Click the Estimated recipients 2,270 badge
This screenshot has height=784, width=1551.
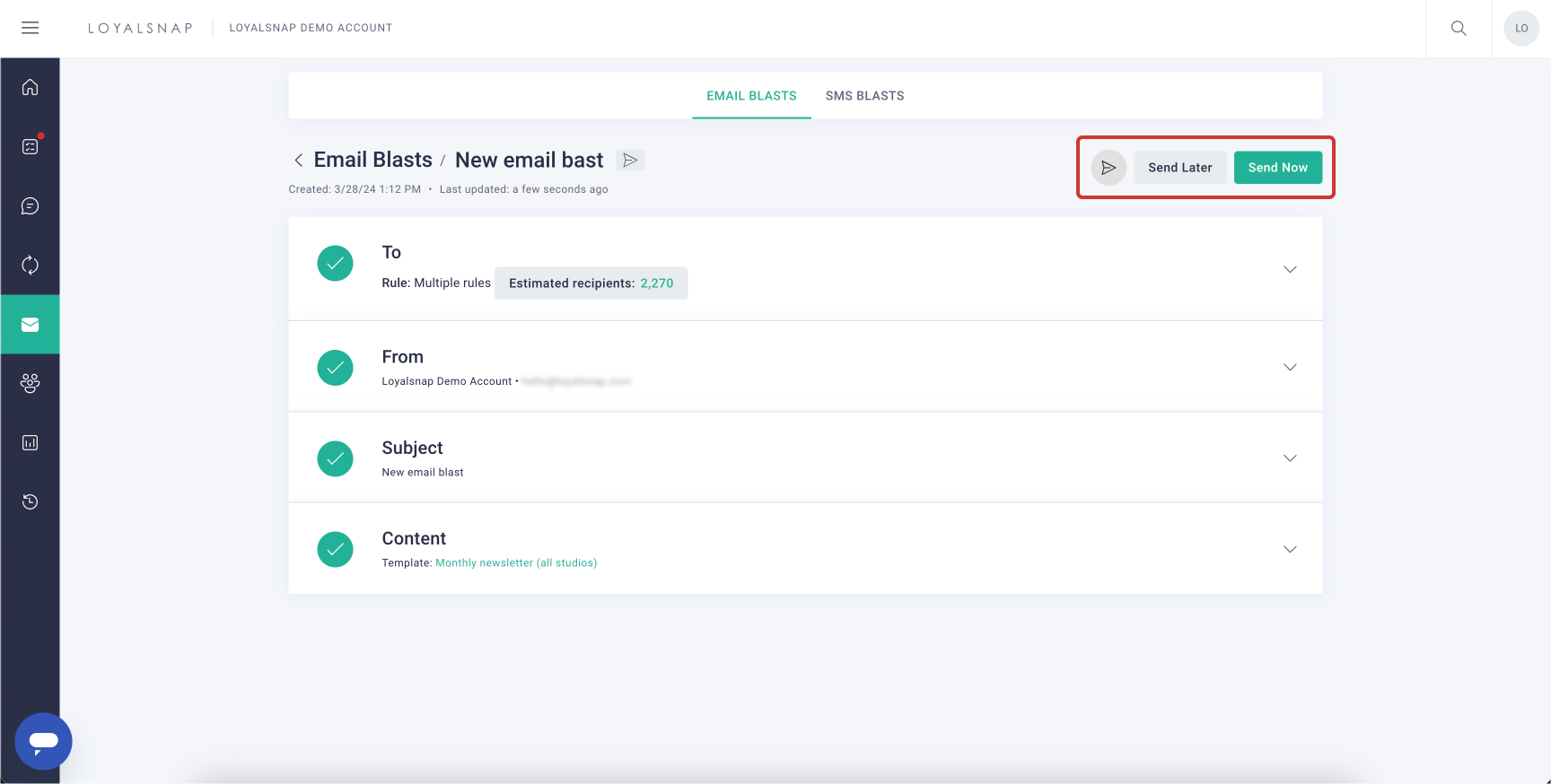pyautogui.click(x=591, y=283)
